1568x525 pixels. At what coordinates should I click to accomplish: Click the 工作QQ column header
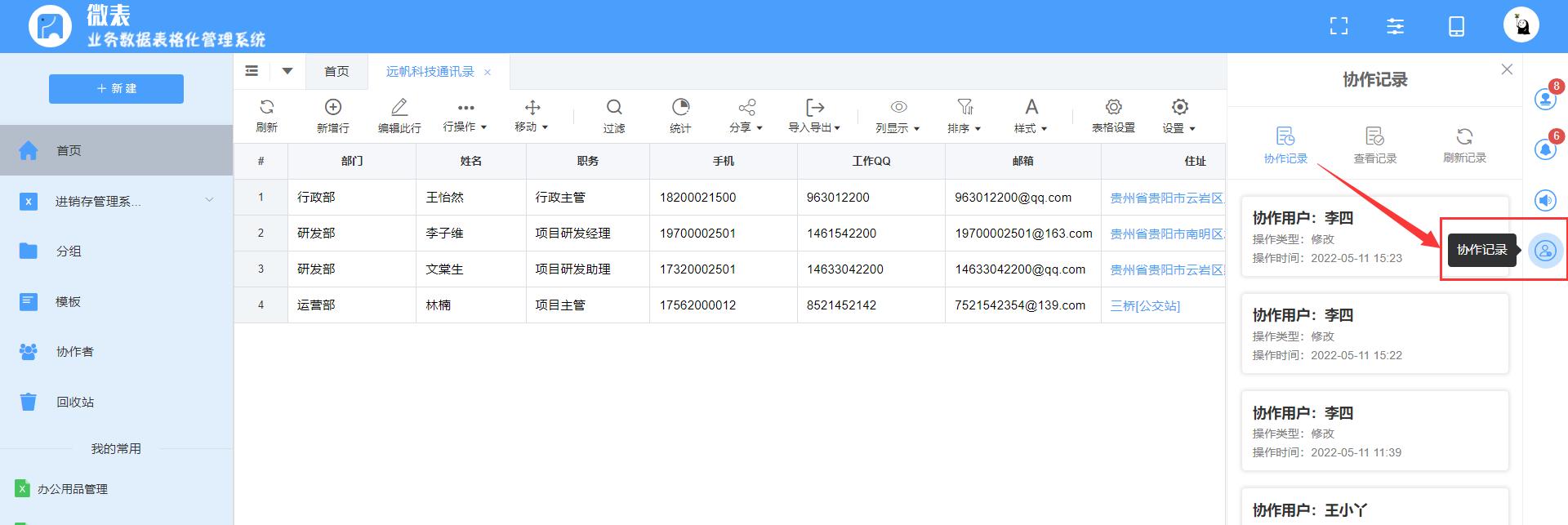point(871,162)
